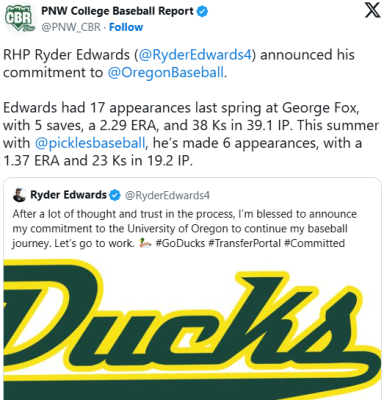Screen dimensions: 384x400
Task: Open the #Committed hashtag
Action: point(314,243)
